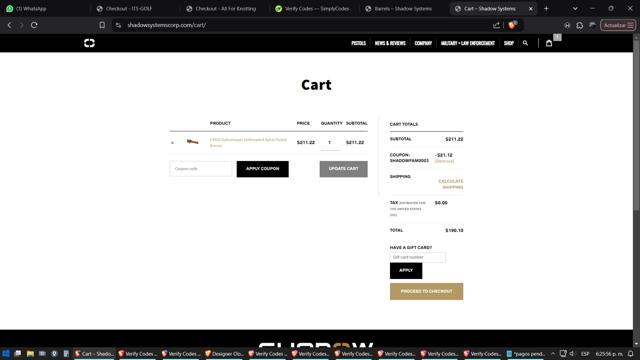The width and height of the screenshot is (640, 360).
Task: Go to the Shadow Systems logo home
Action: click(89, 43)
